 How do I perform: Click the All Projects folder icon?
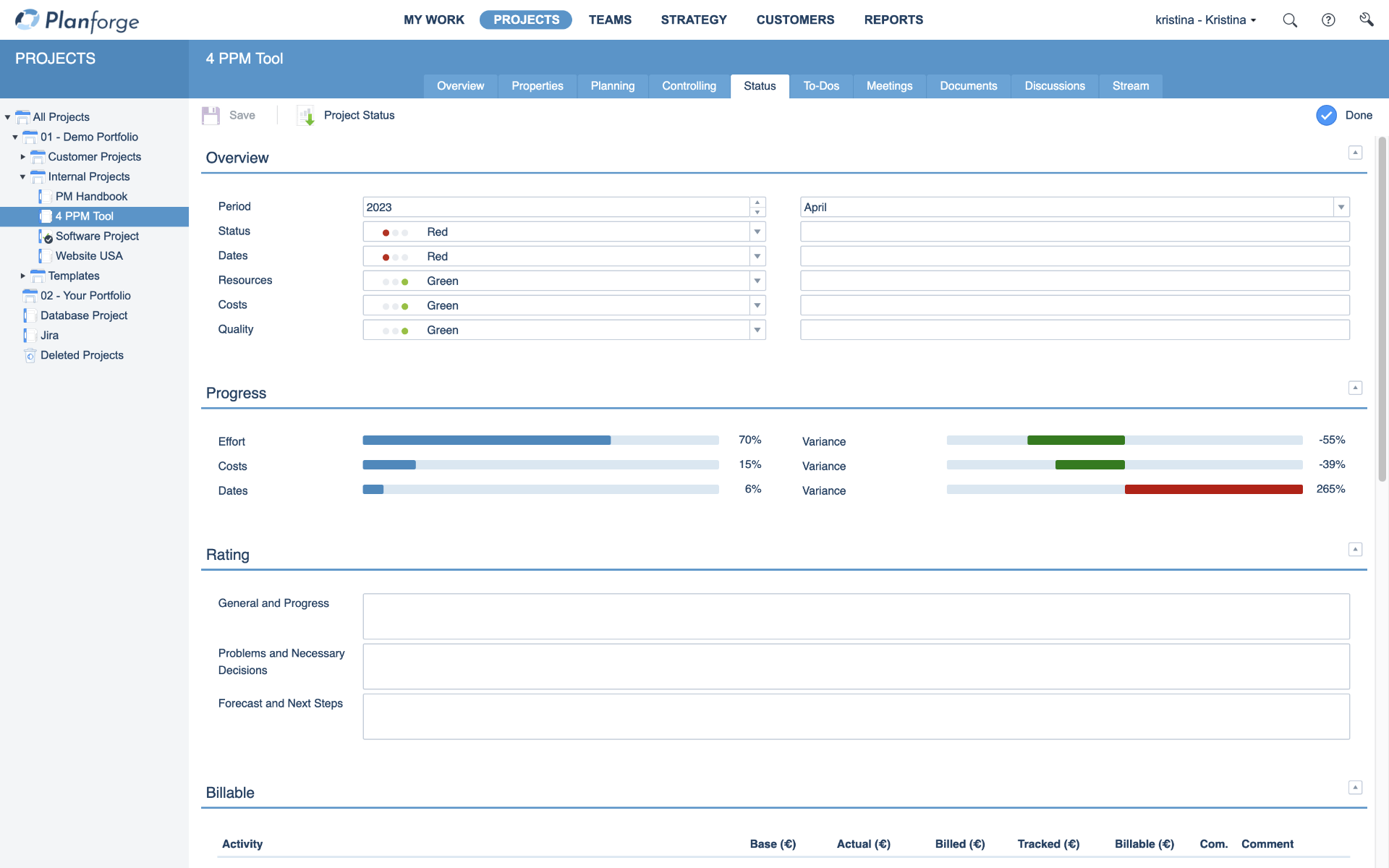[x=22, y=117]
